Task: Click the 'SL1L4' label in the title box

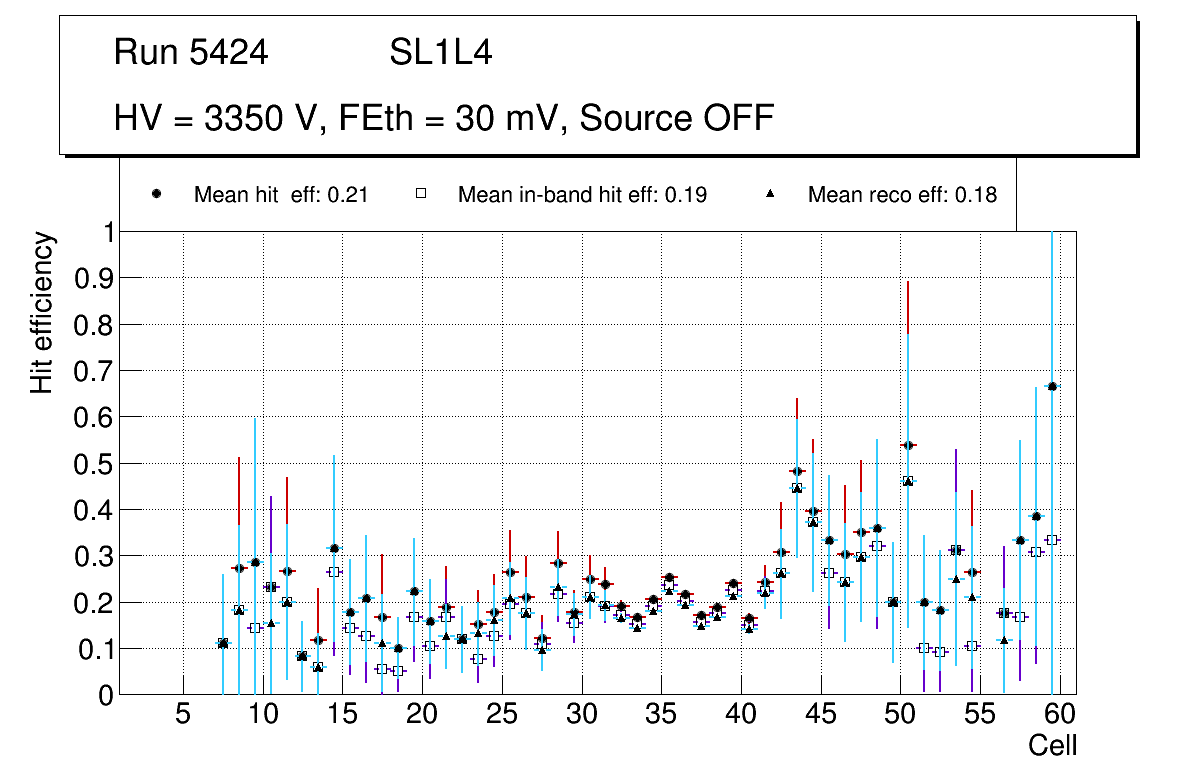Action: coord(441,53)
